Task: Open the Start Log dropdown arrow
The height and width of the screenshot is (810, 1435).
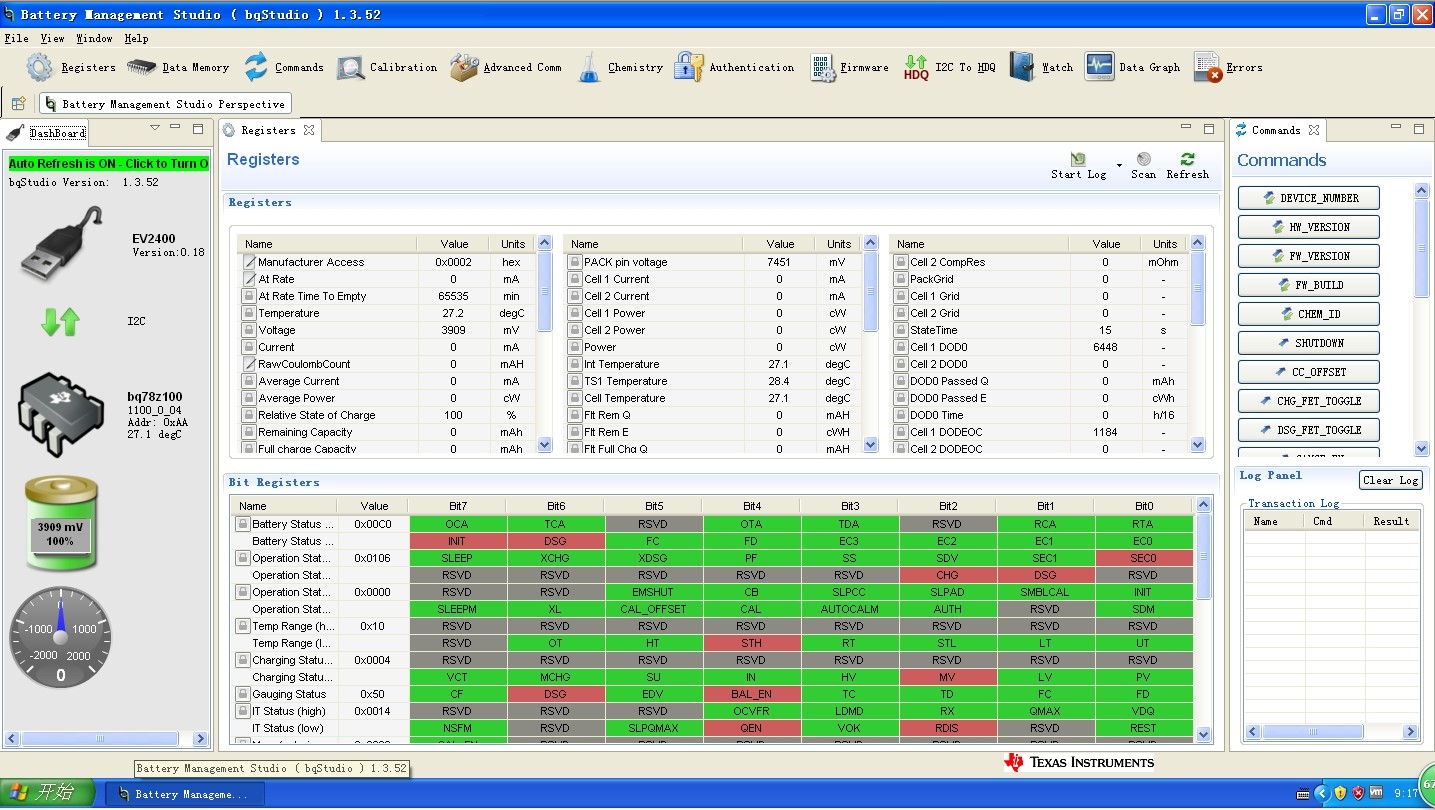Action: pos(1119,165)
